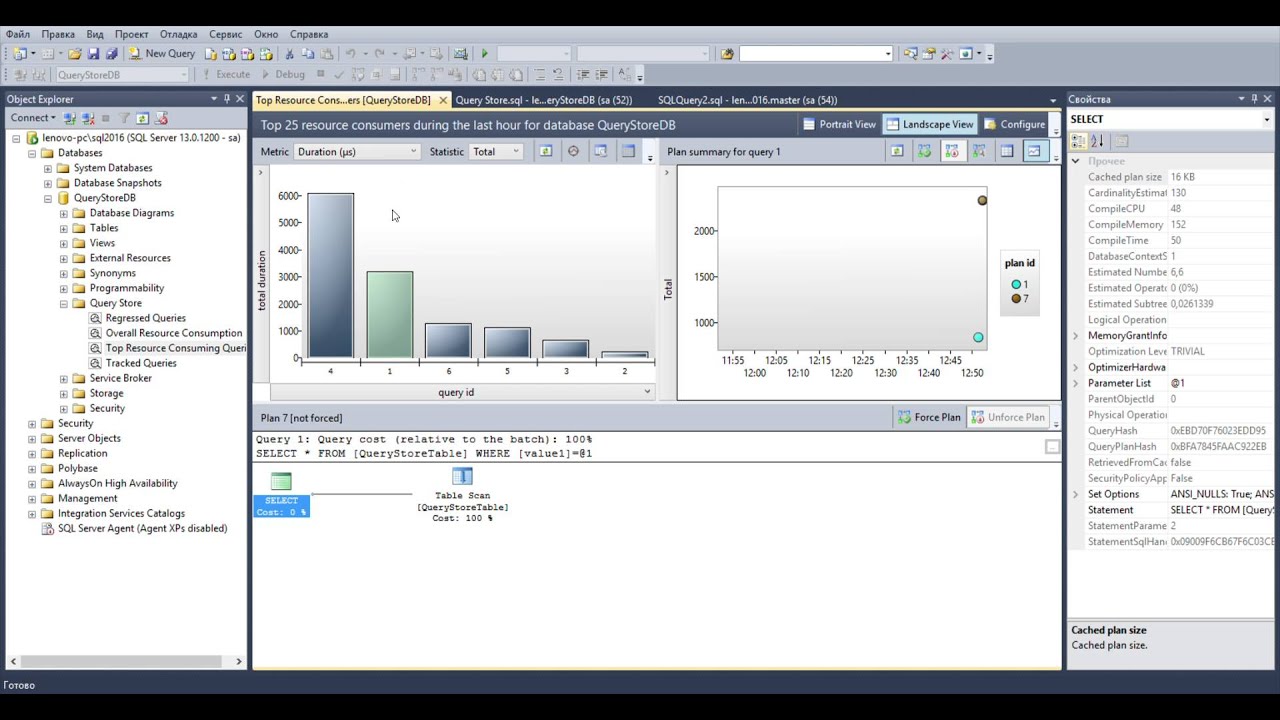Switch to Landscape View
This screenshot has height=720, width=1280.
click(929, 125)
